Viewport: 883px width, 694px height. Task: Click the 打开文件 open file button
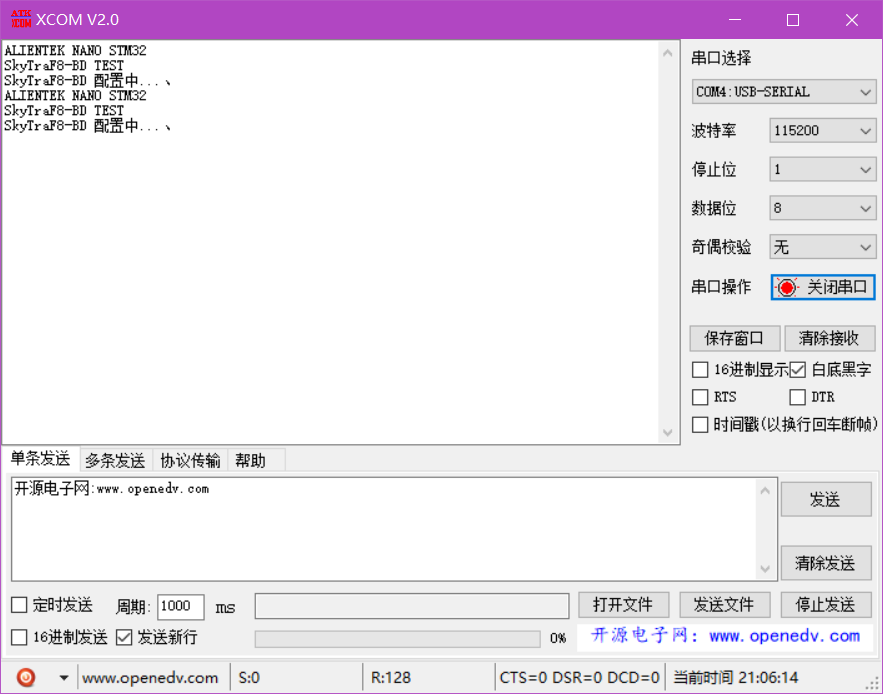tap(623, 604)
